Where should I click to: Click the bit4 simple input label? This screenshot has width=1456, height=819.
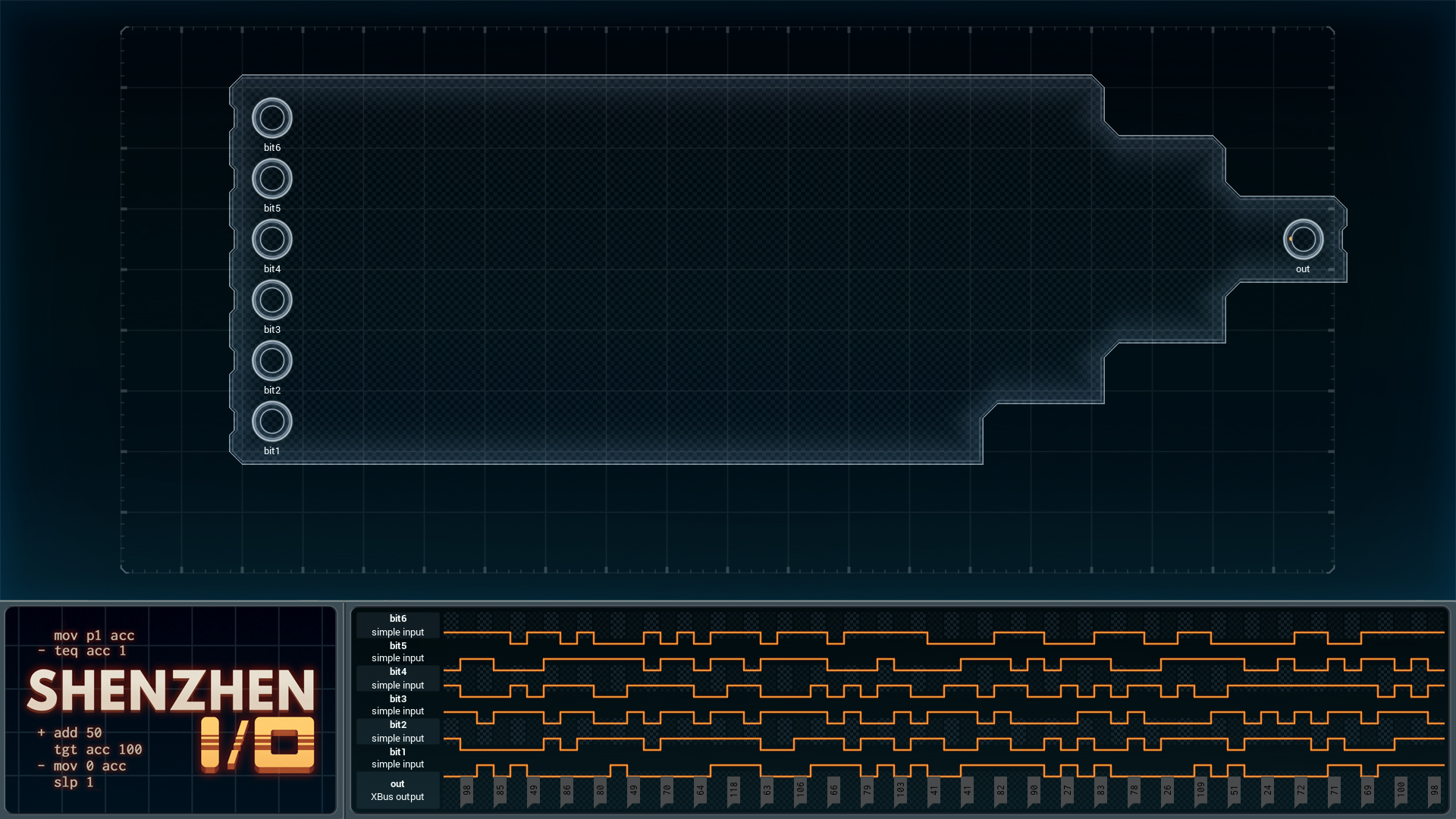397,679
